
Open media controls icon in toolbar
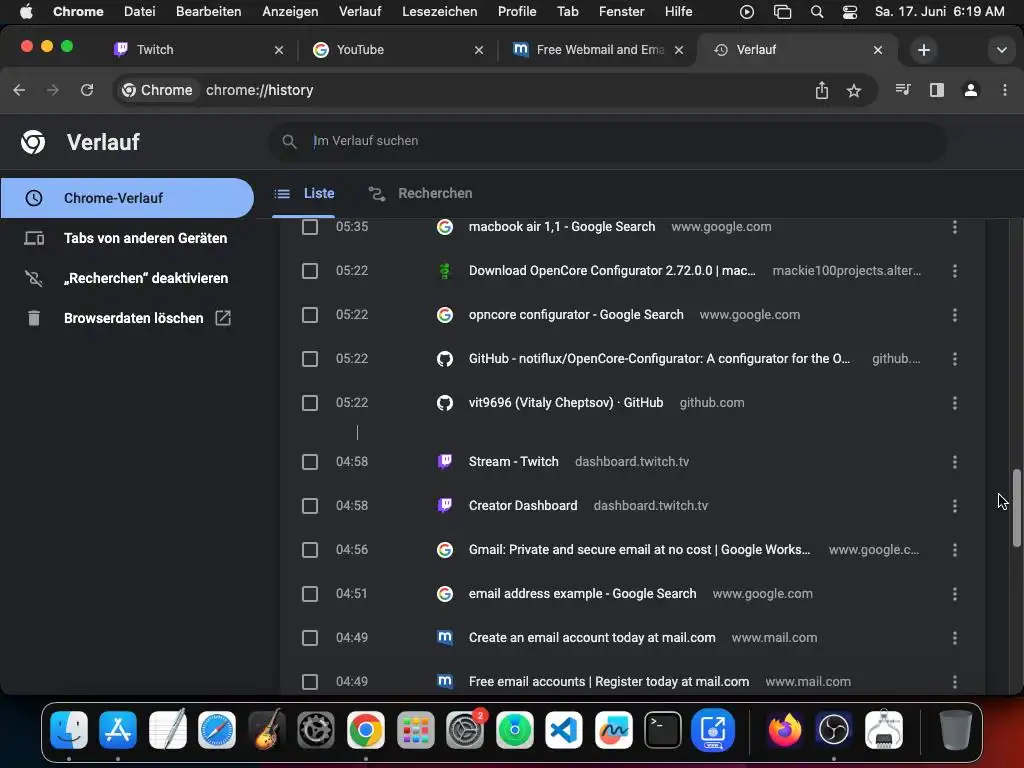coord(903,89)
